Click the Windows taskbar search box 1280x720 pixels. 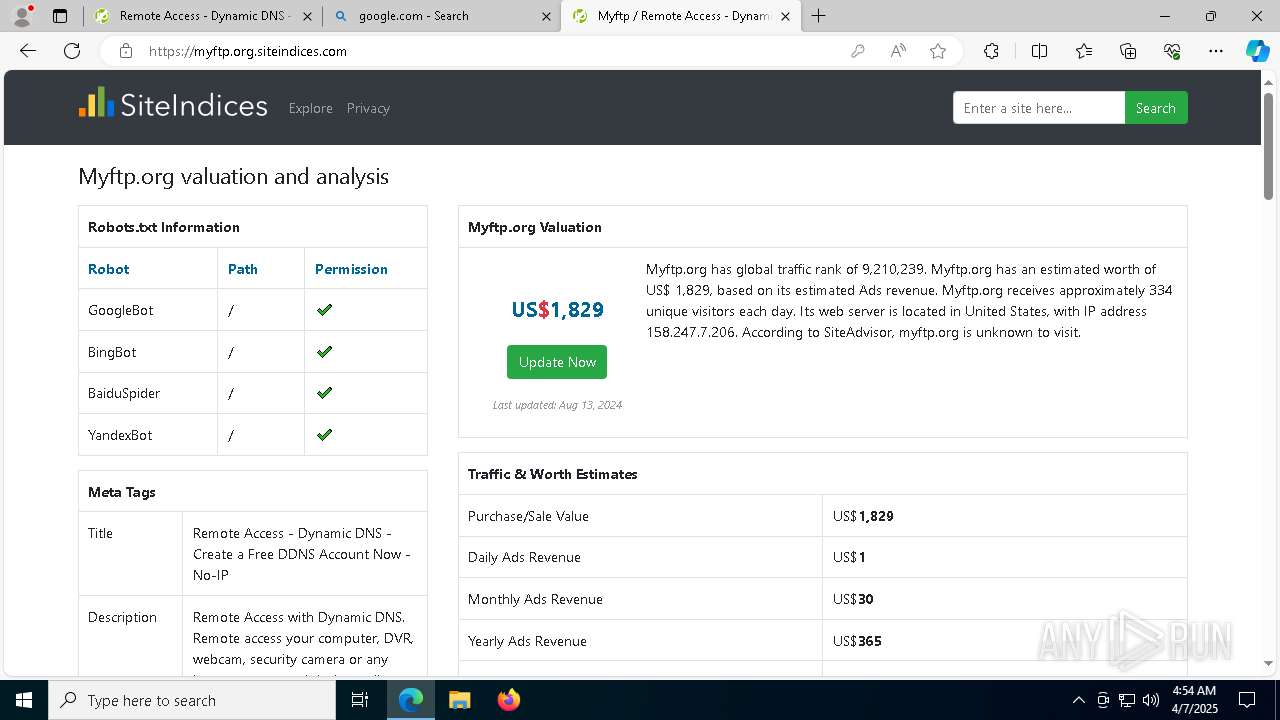point(192,700)
